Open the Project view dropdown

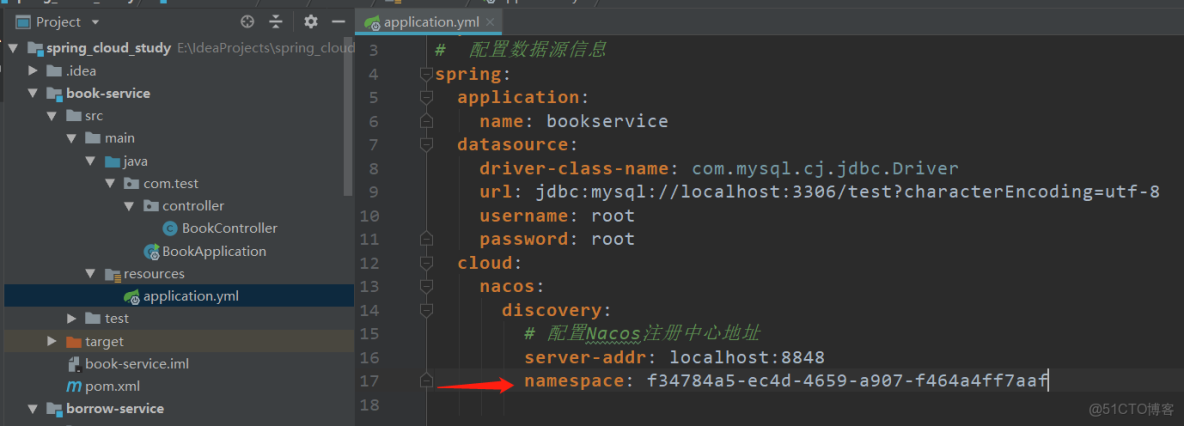(94, 23)
